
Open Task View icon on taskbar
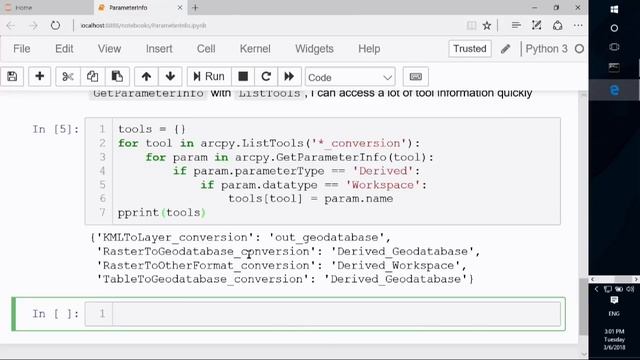614,47
